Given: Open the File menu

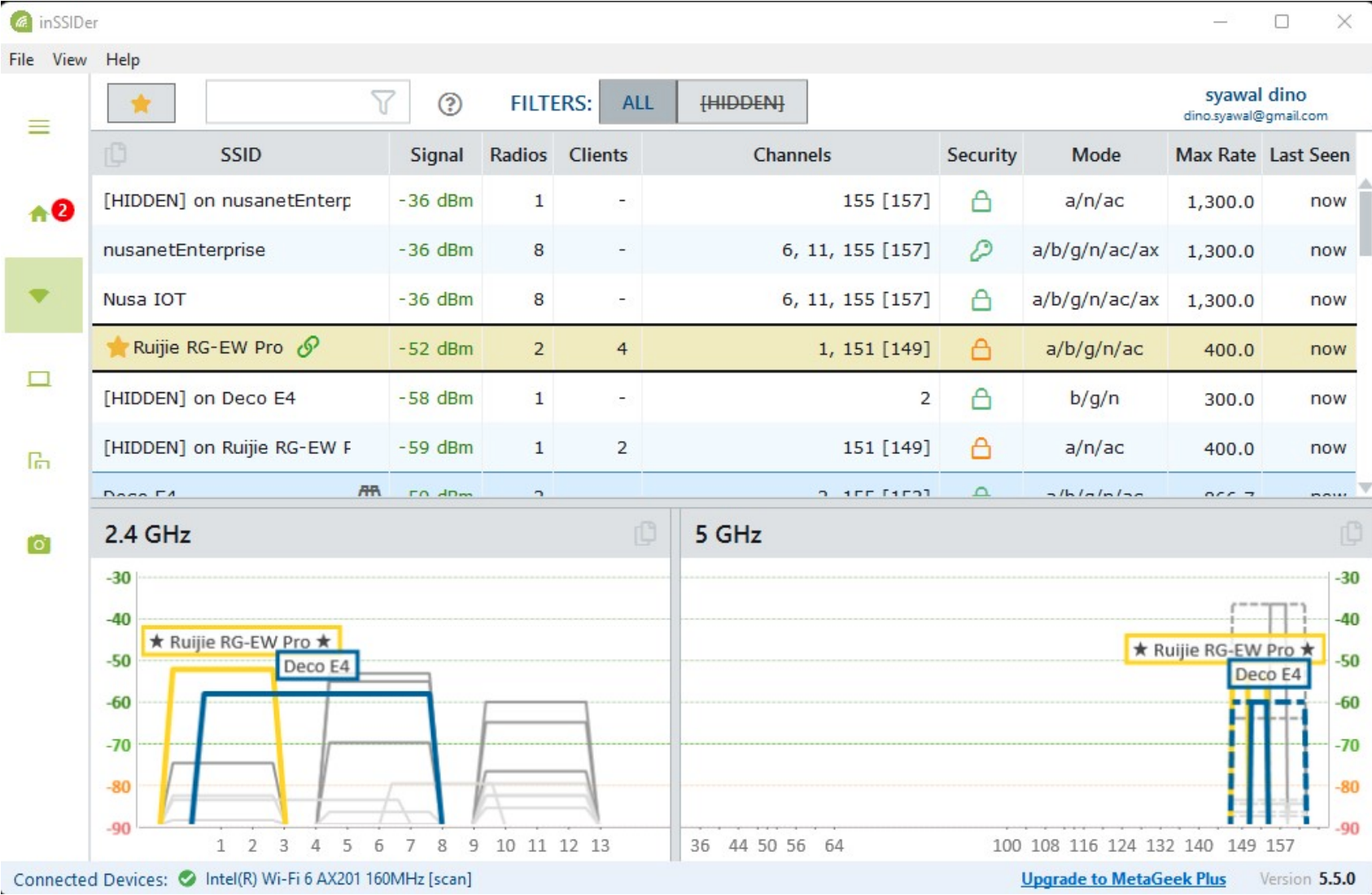Looking at the screenshot, I should [x=21, y=59].
